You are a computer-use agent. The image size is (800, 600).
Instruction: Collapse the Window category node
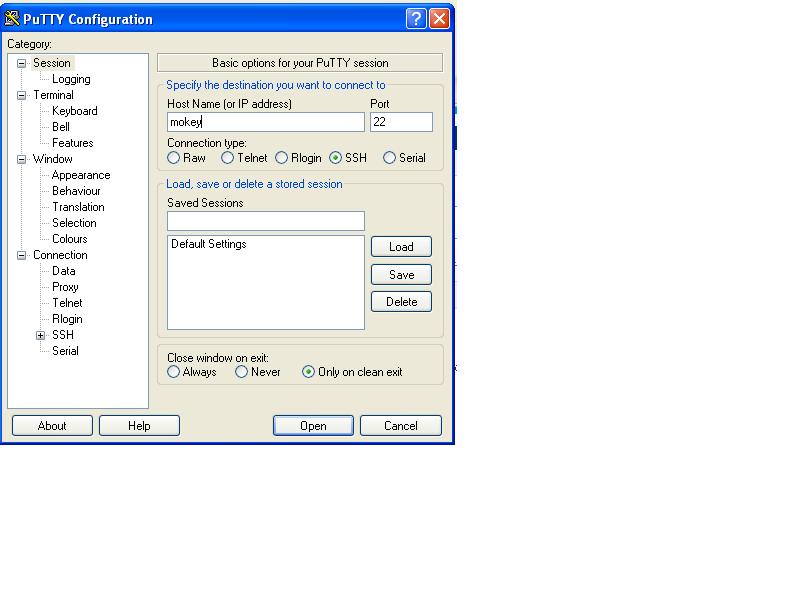21,159
